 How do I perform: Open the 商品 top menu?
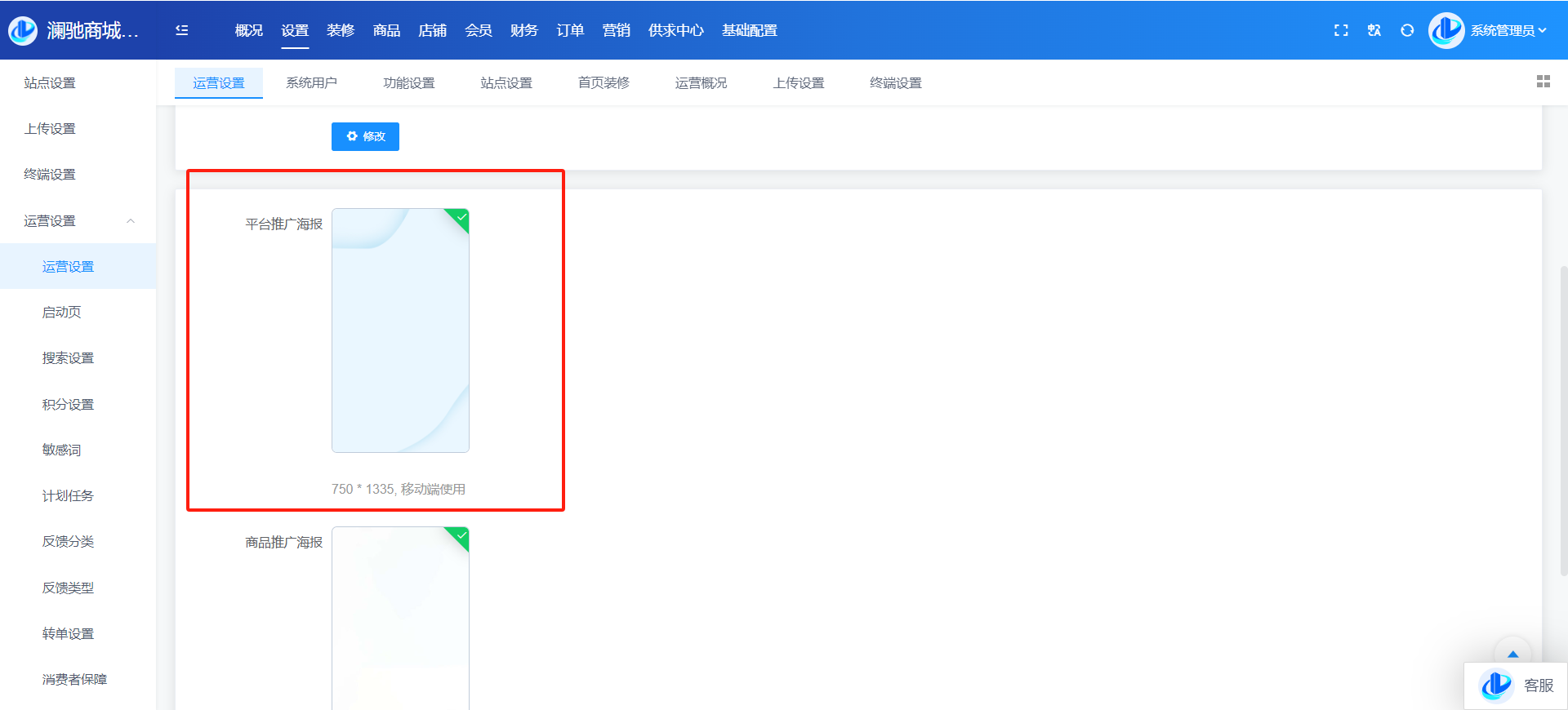click(x=386, y=30)
